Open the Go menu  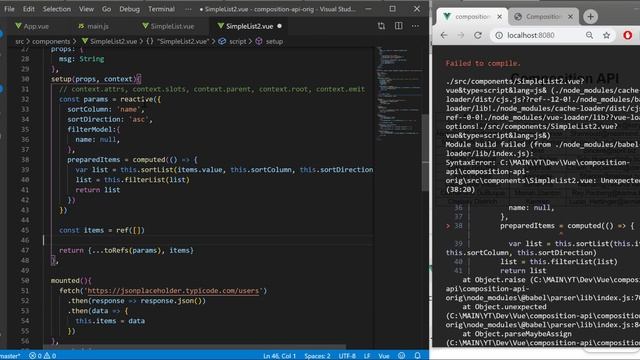tap(107, 9)
